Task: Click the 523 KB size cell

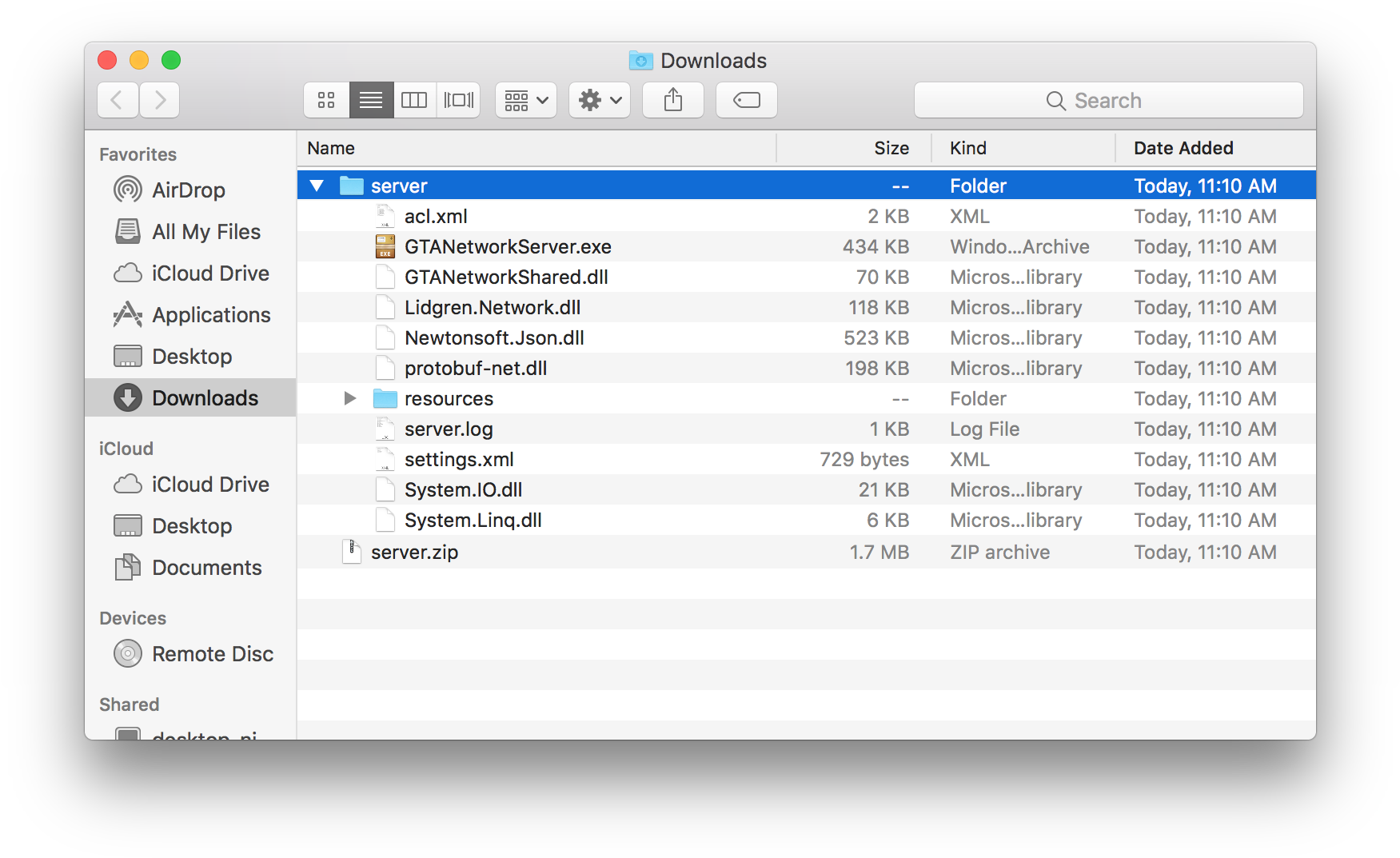Action: point(876,338)
